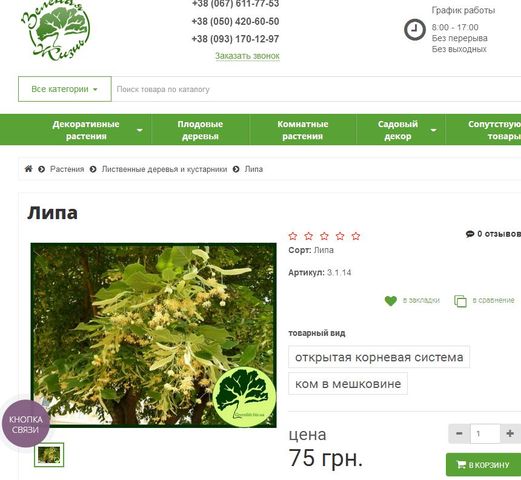Click the reviews speech bubble icon

click(x=470, y=234)
